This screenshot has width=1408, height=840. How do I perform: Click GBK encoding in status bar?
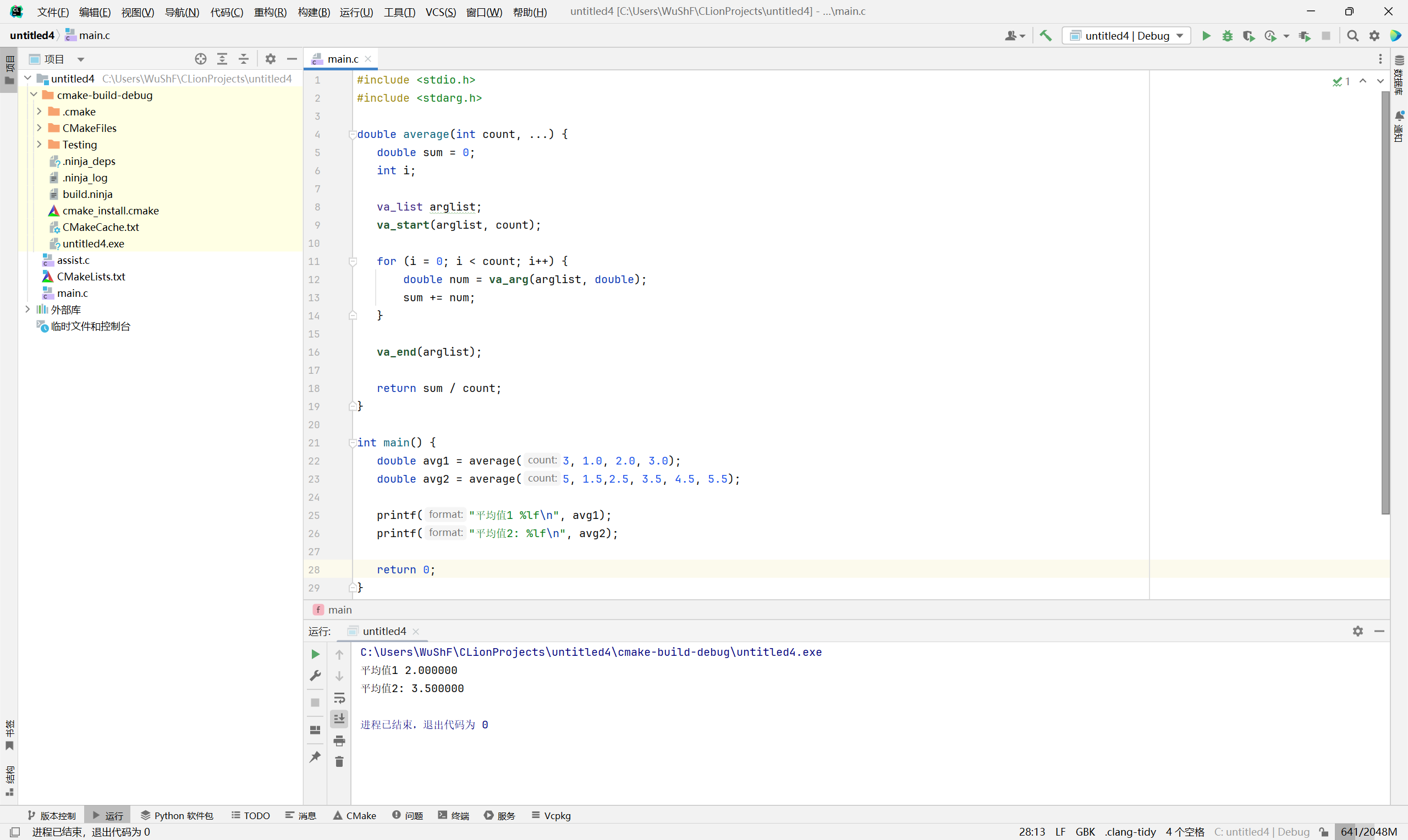[x=1085, y=832]
